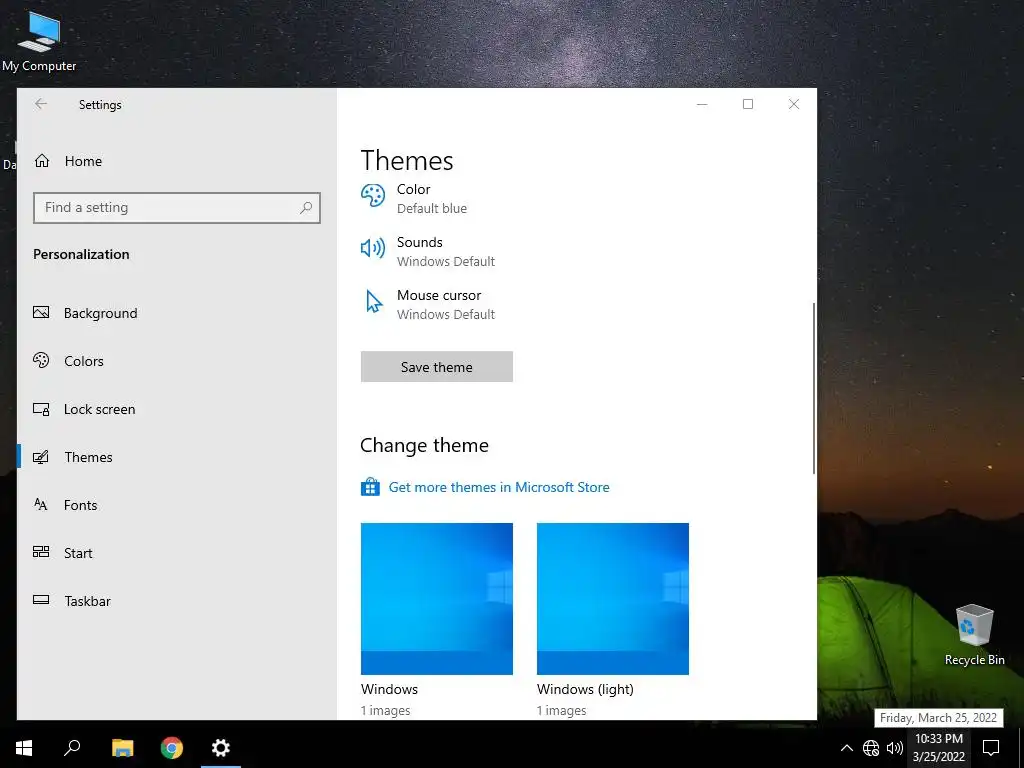Open Get more themes in Microsoft Store

(499, 487)
